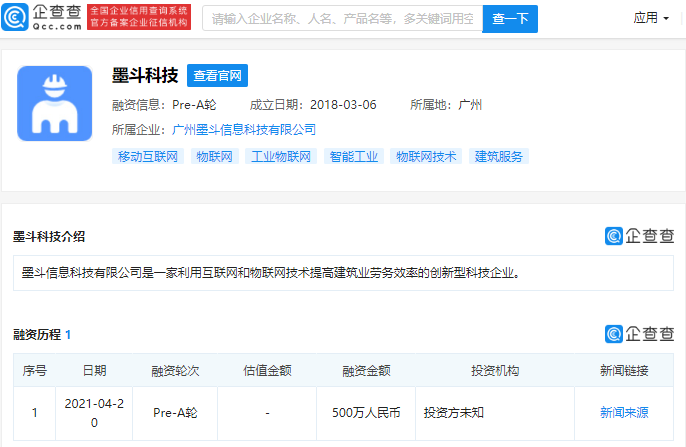Click the 序号 column header
The width and height of the screenshot is (686, 447).
click(35, 370)
